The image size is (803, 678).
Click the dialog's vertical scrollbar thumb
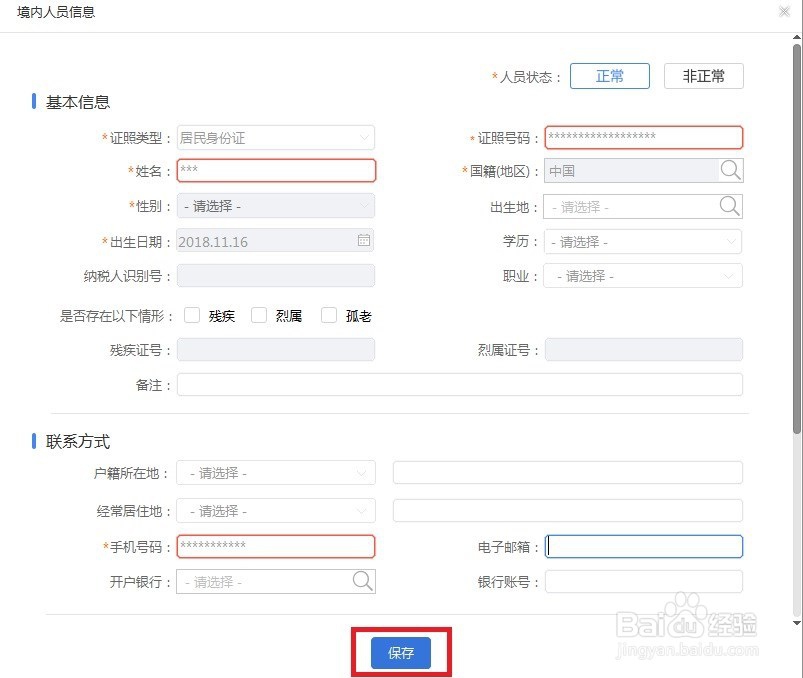coord(797,239)
